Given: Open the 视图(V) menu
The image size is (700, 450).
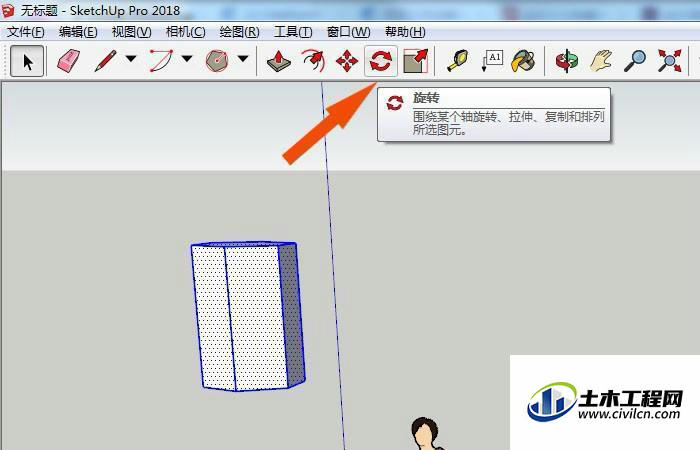Looking at the screenshot, I should coord(131,32).
